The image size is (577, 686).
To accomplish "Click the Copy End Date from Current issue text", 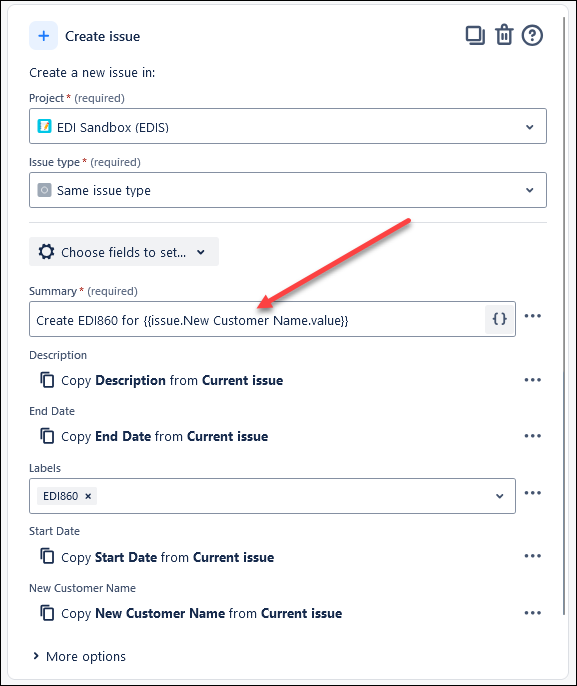I will [164, 437].
